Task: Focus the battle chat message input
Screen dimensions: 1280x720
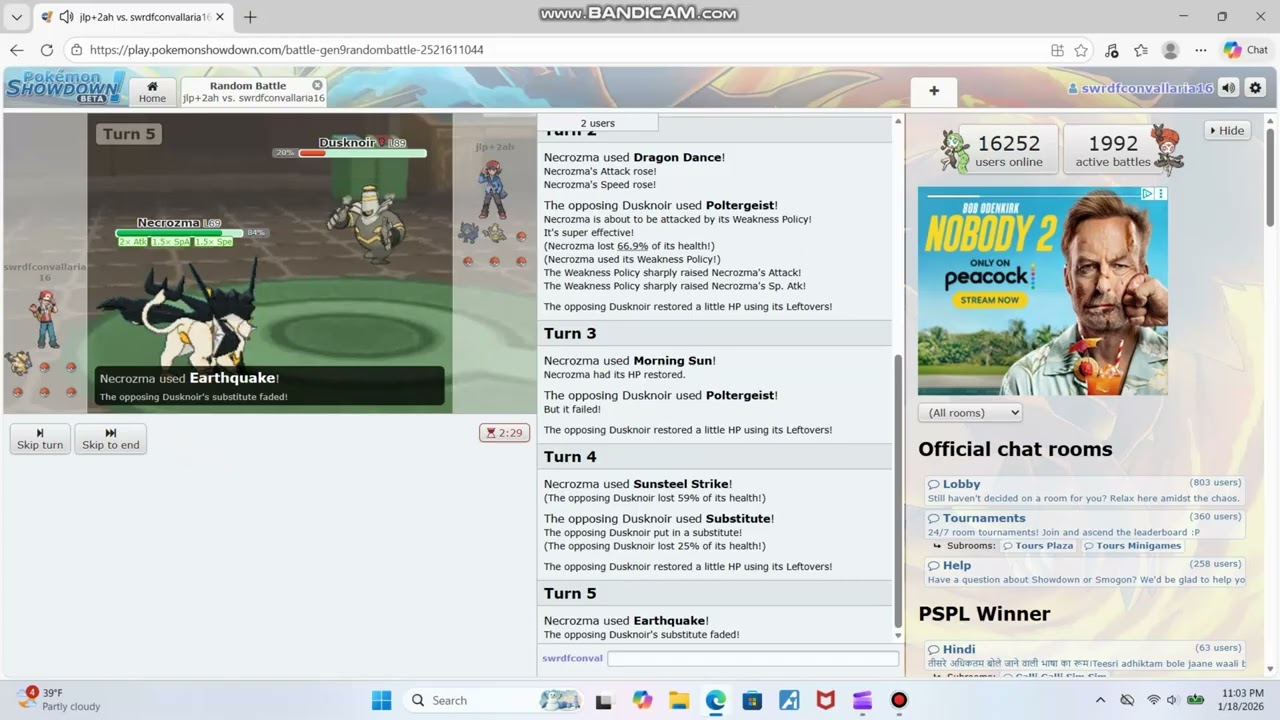Action: tap(752, 659)
